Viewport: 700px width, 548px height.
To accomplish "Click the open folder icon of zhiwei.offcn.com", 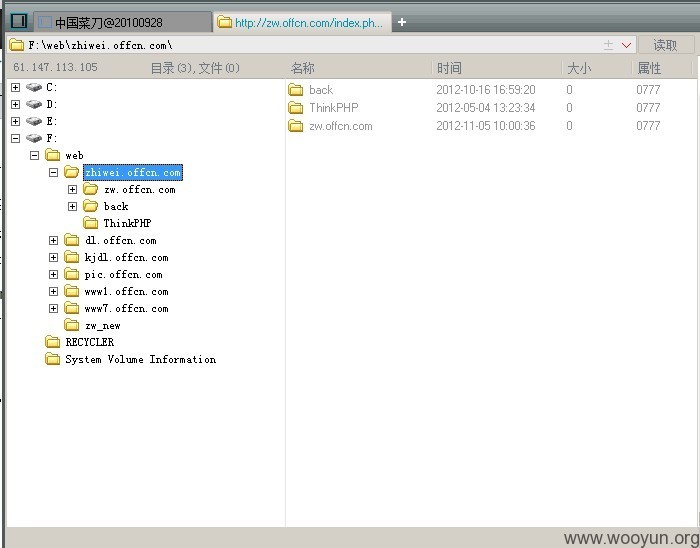I will (x=71, y=172).
